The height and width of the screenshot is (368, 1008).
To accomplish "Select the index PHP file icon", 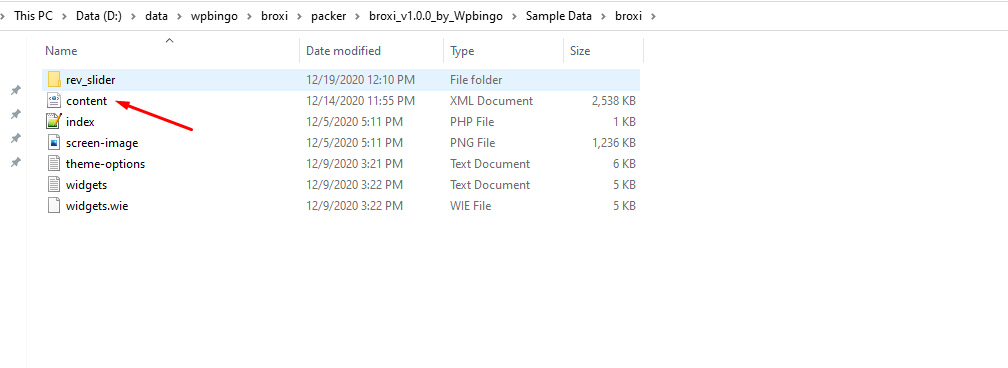I will tap(54, 122).
